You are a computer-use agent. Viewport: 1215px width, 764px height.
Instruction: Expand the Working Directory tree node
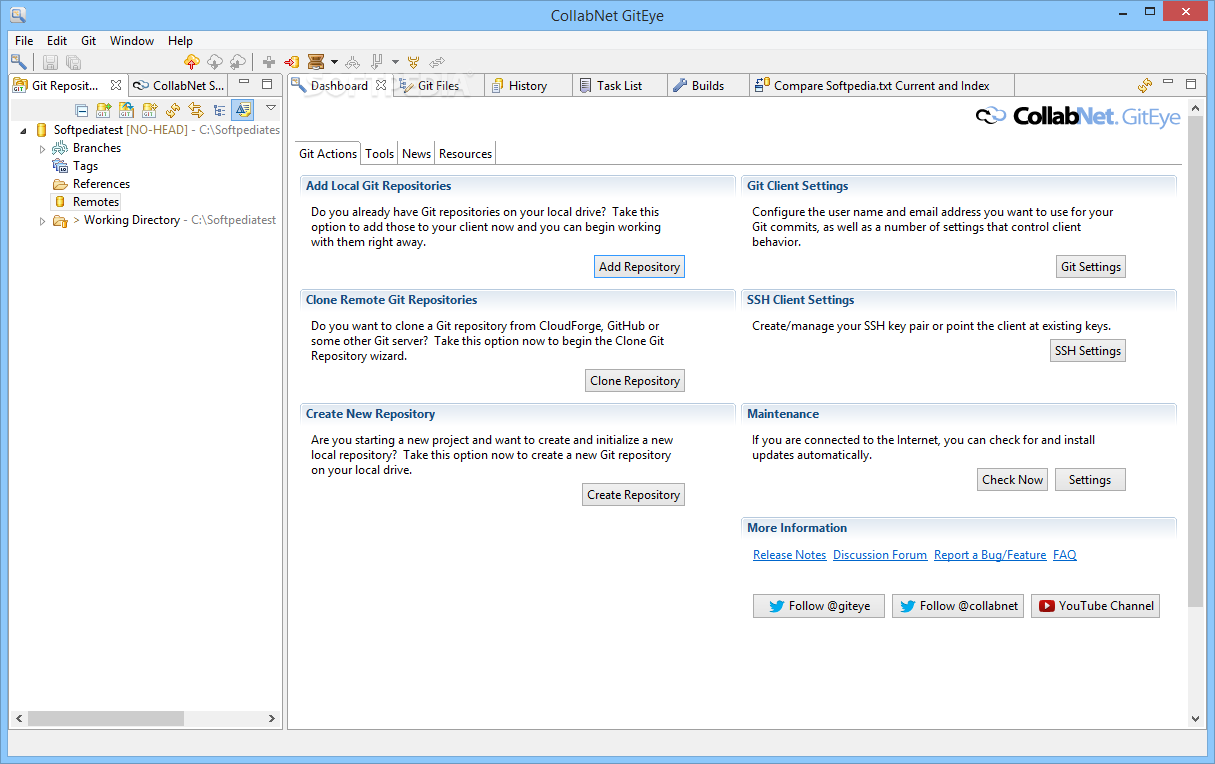point(42,220)
